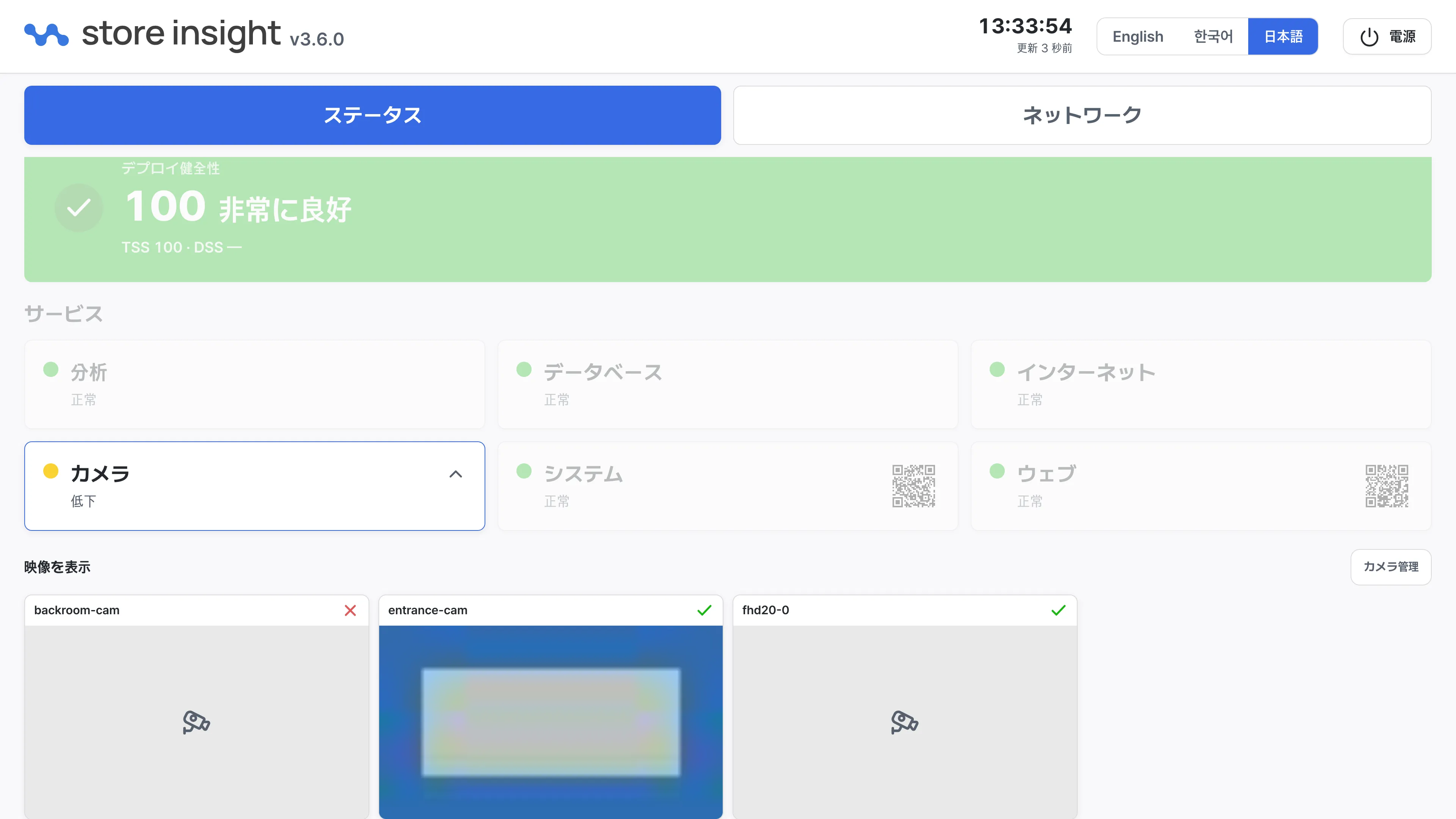Click the red X on backroom-cam
The width and height of the screenshot is (1456, 819).
pos(350,610)
